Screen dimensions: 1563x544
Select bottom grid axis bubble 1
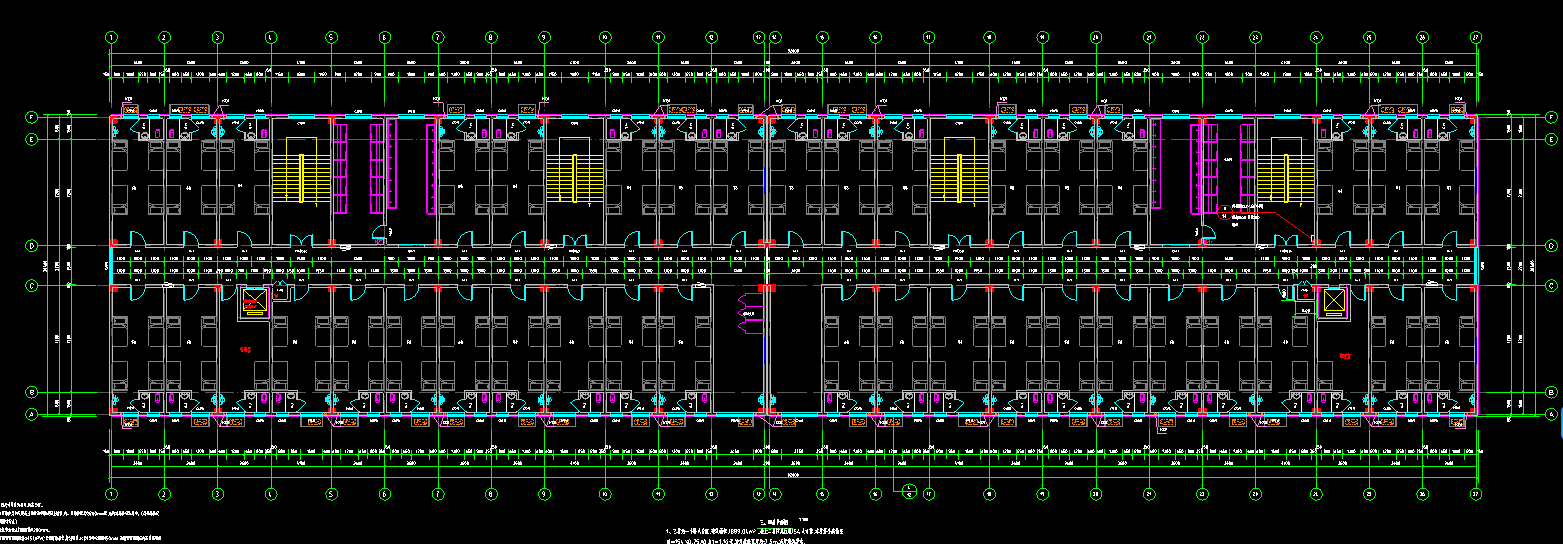click(x=112, y=494)
